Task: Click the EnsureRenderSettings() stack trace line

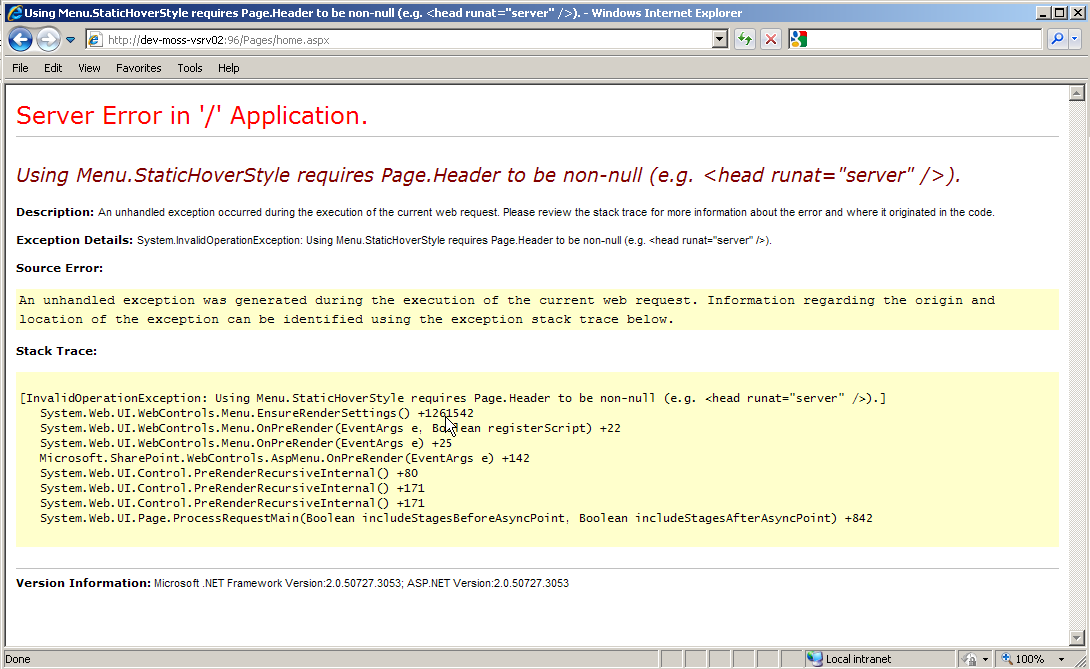Action: 257,413
